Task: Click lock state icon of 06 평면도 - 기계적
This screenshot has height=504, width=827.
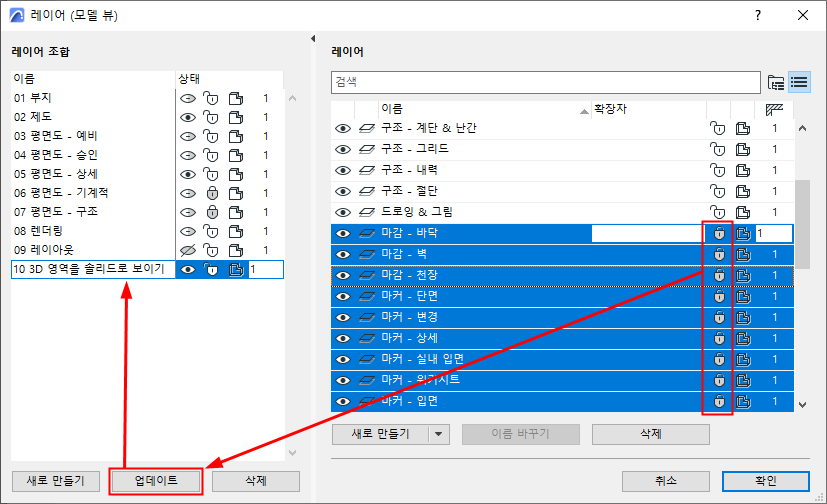Action: (x=212, y=193)
